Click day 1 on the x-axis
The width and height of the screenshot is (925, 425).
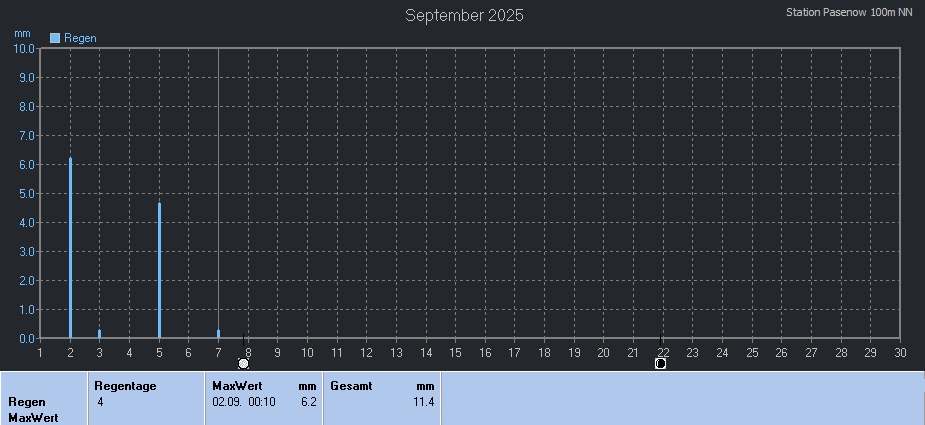pyautogui.click(x=40, y=353)
